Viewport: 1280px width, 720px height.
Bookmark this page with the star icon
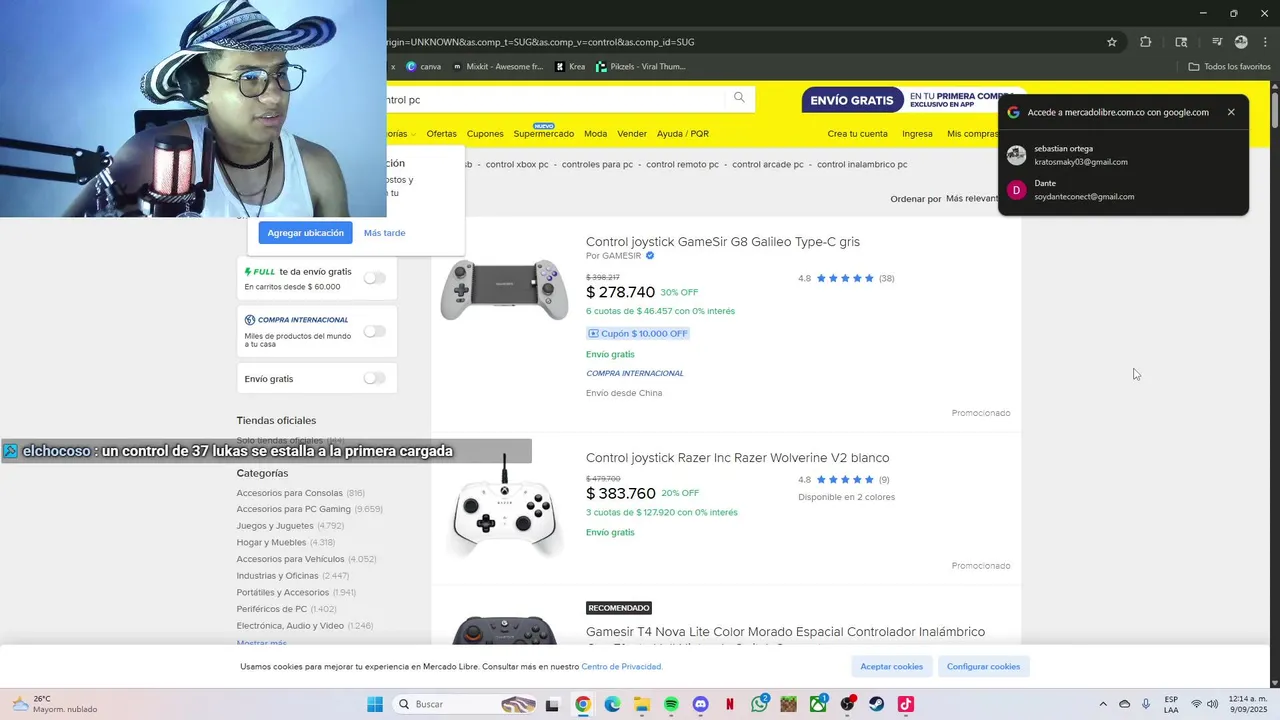1111,42
